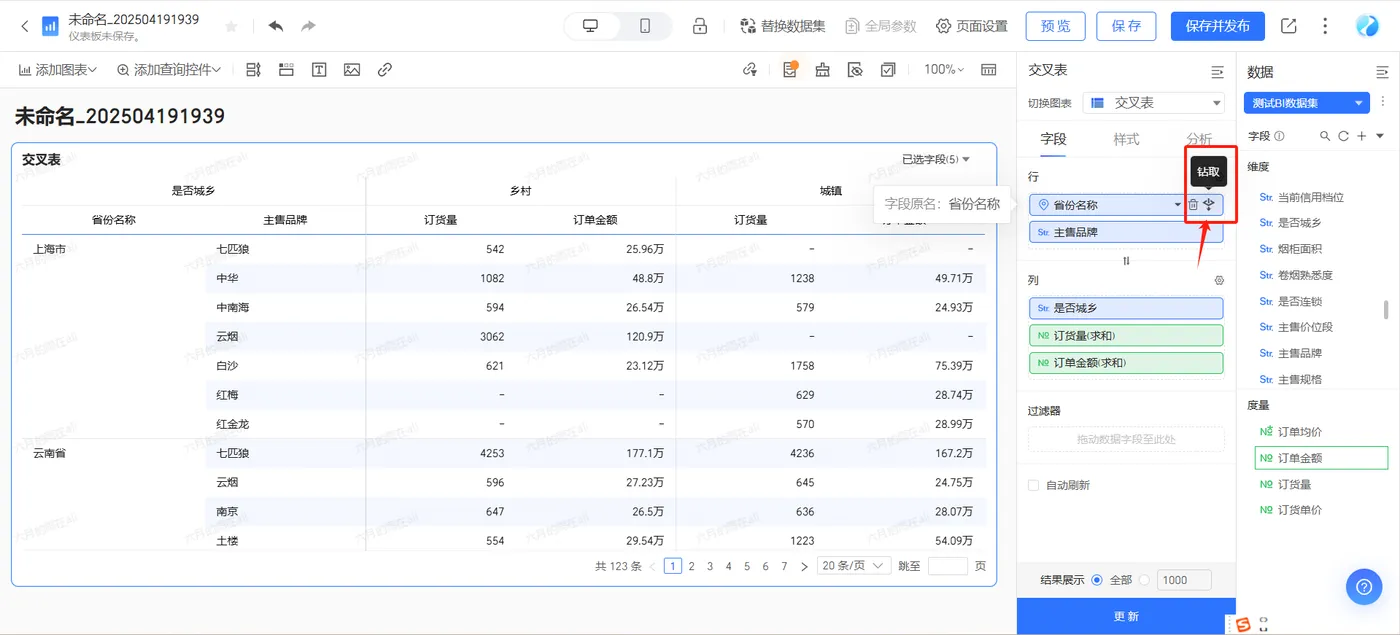
Task: Redo the last action
Action: point(308,26)
